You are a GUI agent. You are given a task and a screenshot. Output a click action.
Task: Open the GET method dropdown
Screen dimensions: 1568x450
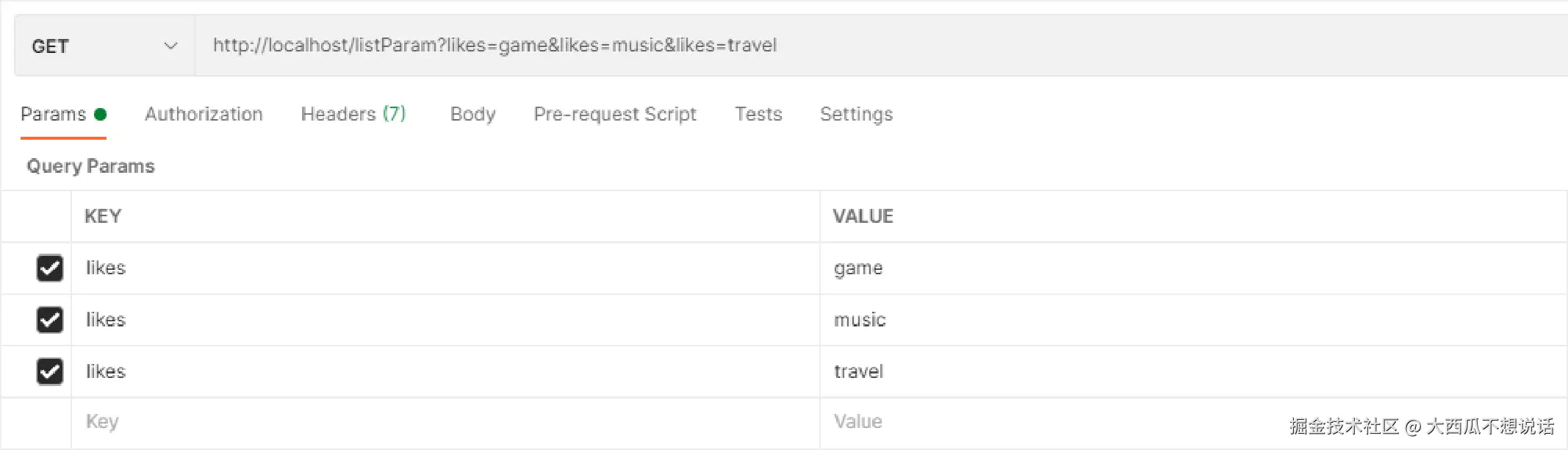pos(104,46)
